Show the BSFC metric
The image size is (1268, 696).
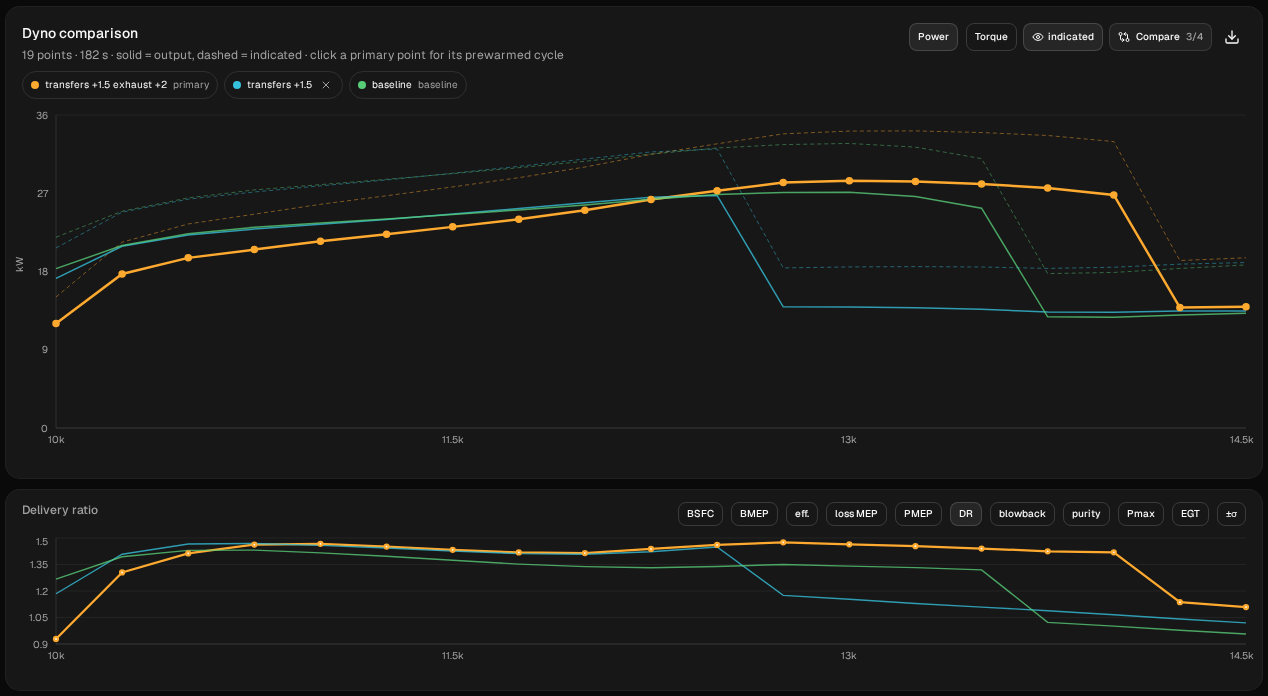tap(700, 514)
